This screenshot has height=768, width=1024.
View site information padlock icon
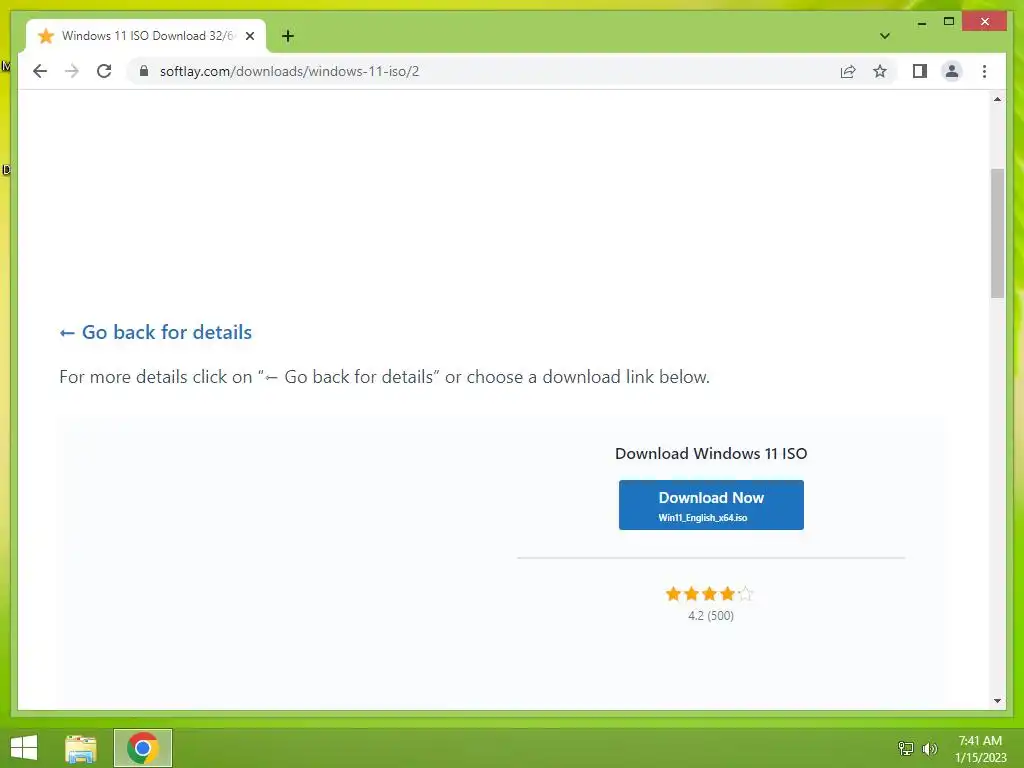point(144,71)
